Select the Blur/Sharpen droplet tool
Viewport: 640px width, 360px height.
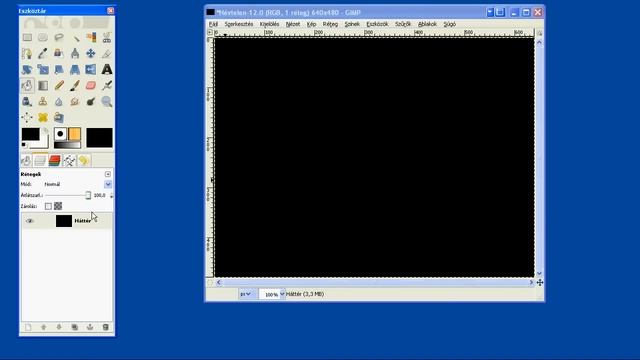pos(59,101)
